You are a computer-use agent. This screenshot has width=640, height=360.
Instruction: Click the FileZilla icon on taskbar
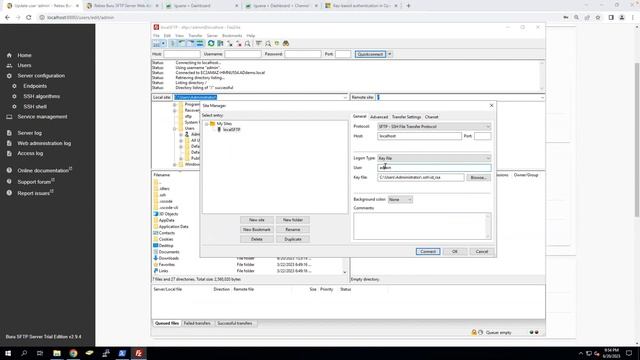(138, 353)
